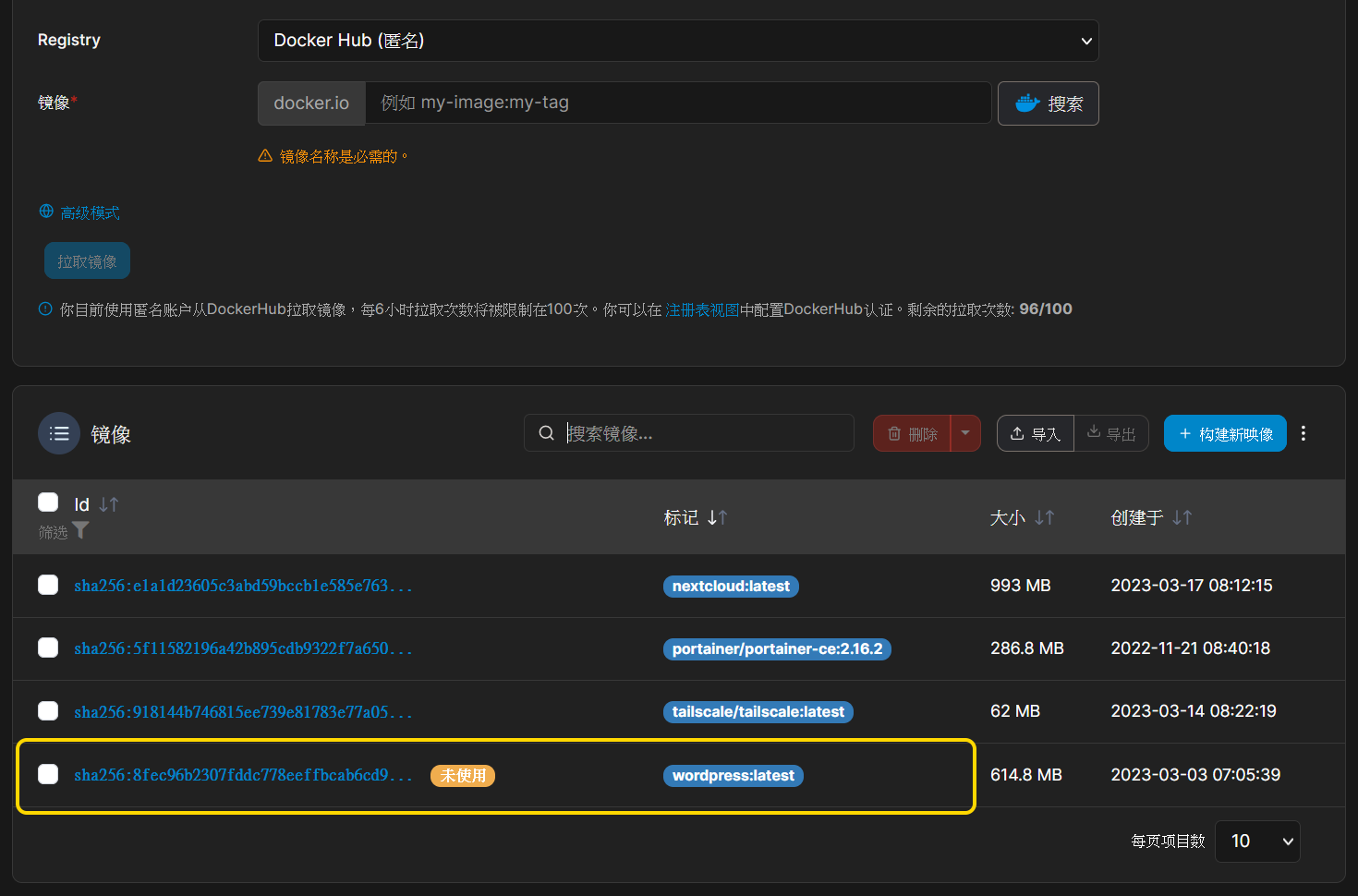This screenshot has height=896, width=1358.
Task: Click the 614.8 MB size cell
Action: click(1026, 775)
